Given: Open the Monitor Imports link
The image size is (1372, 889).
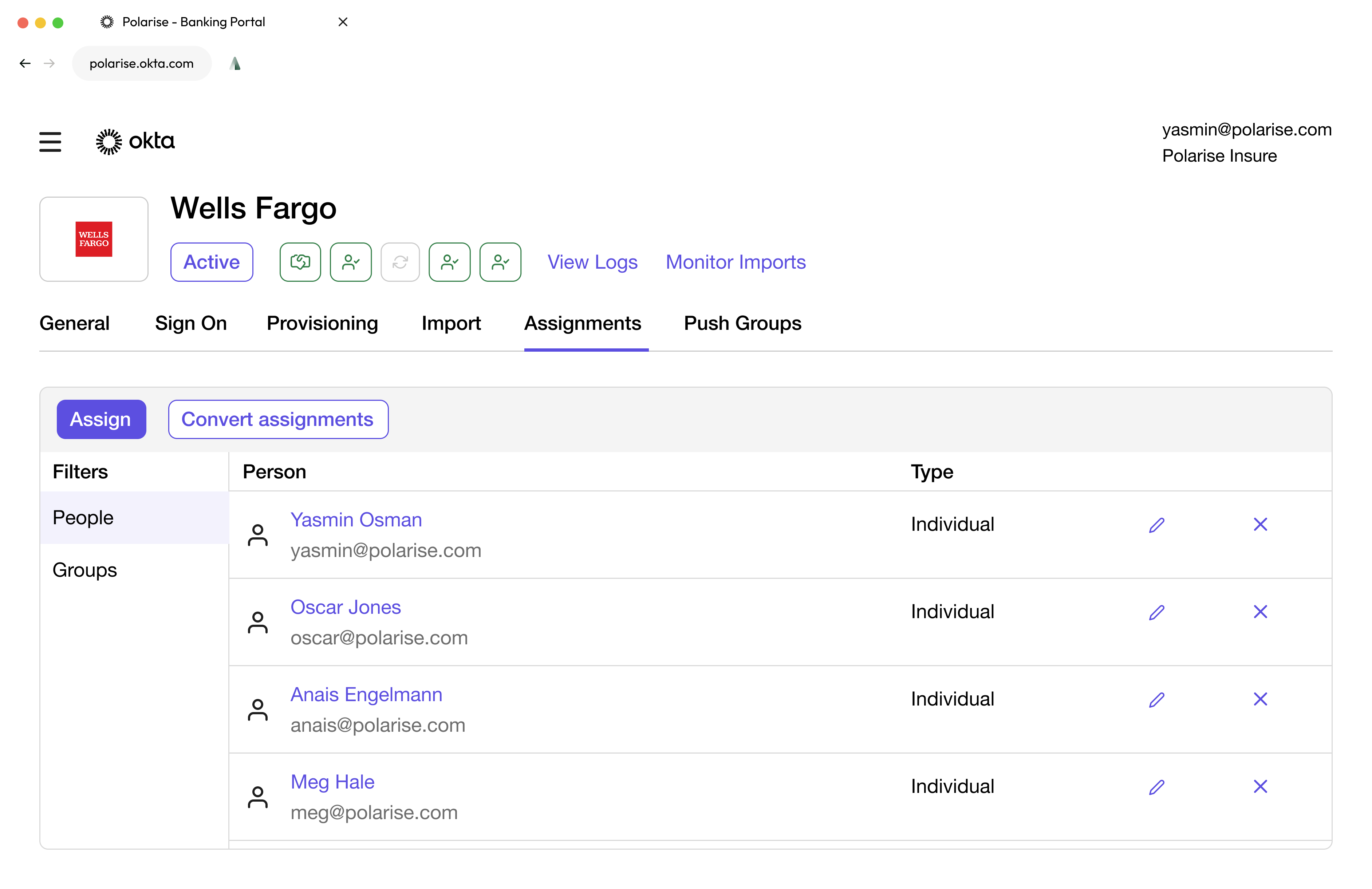Looking at the screenshot, I should click(x=736, y=262).
